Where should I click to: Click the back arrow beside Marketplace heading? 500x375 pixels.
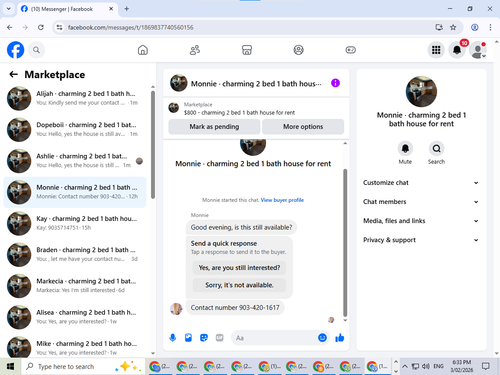pos(13,74)
